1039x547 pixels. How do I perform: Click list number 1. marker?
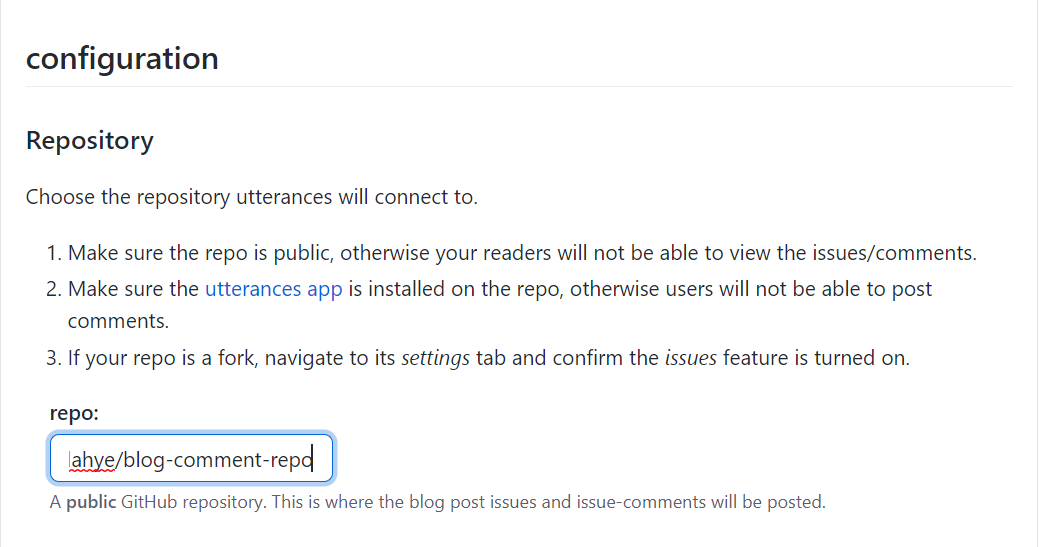pyautogui.click(x=54, y=253)
